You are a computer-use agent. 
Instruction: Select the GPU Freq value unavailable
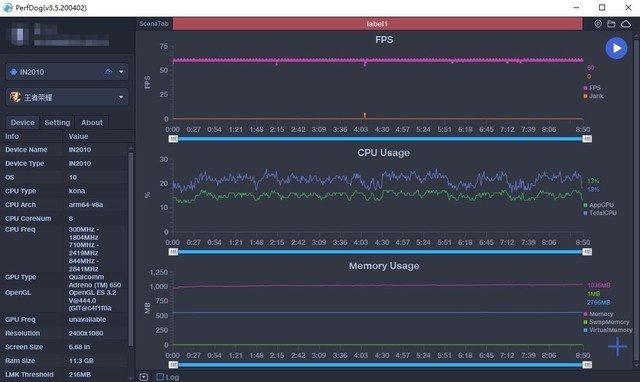(87, 320)
